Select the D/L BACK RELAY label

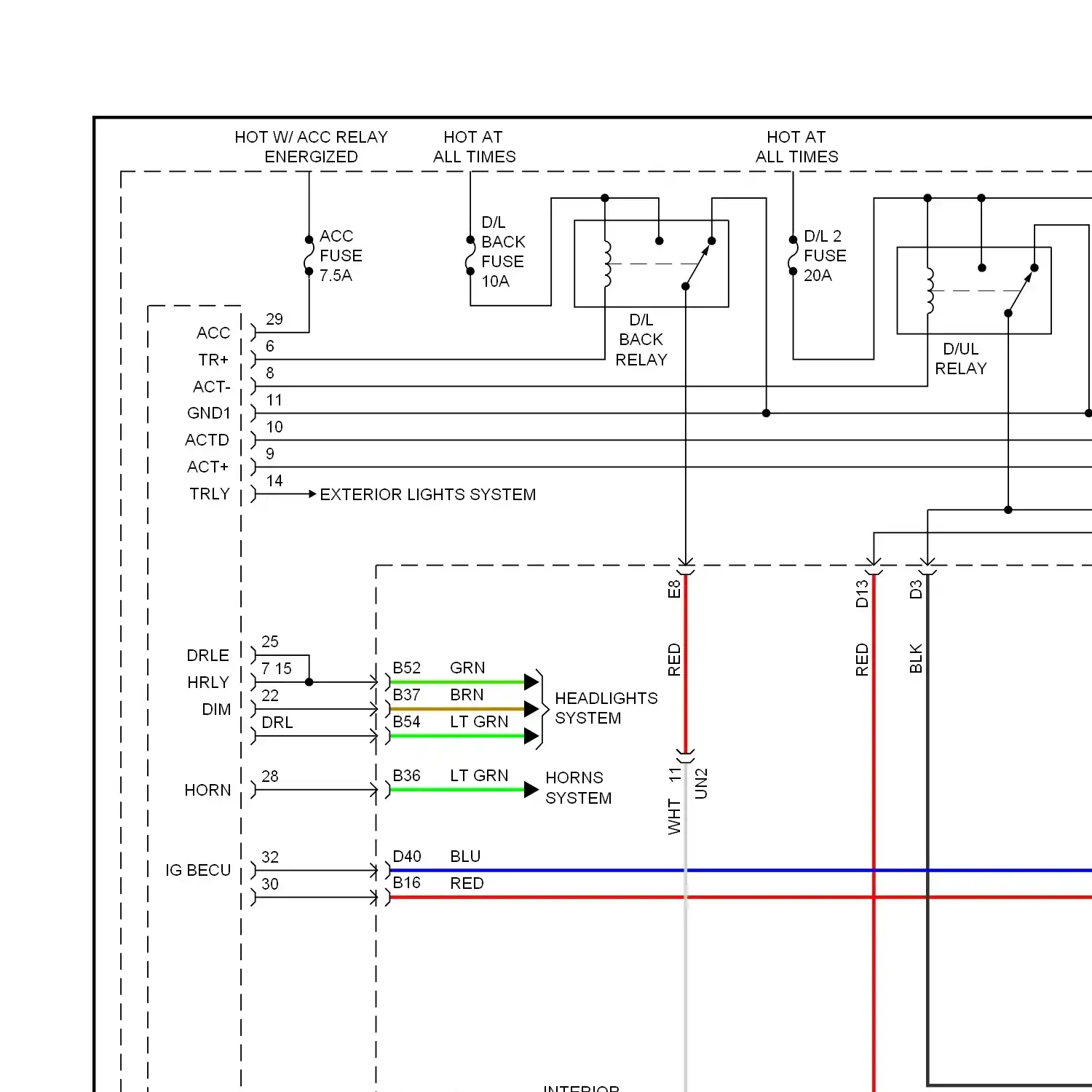[641, 339]
